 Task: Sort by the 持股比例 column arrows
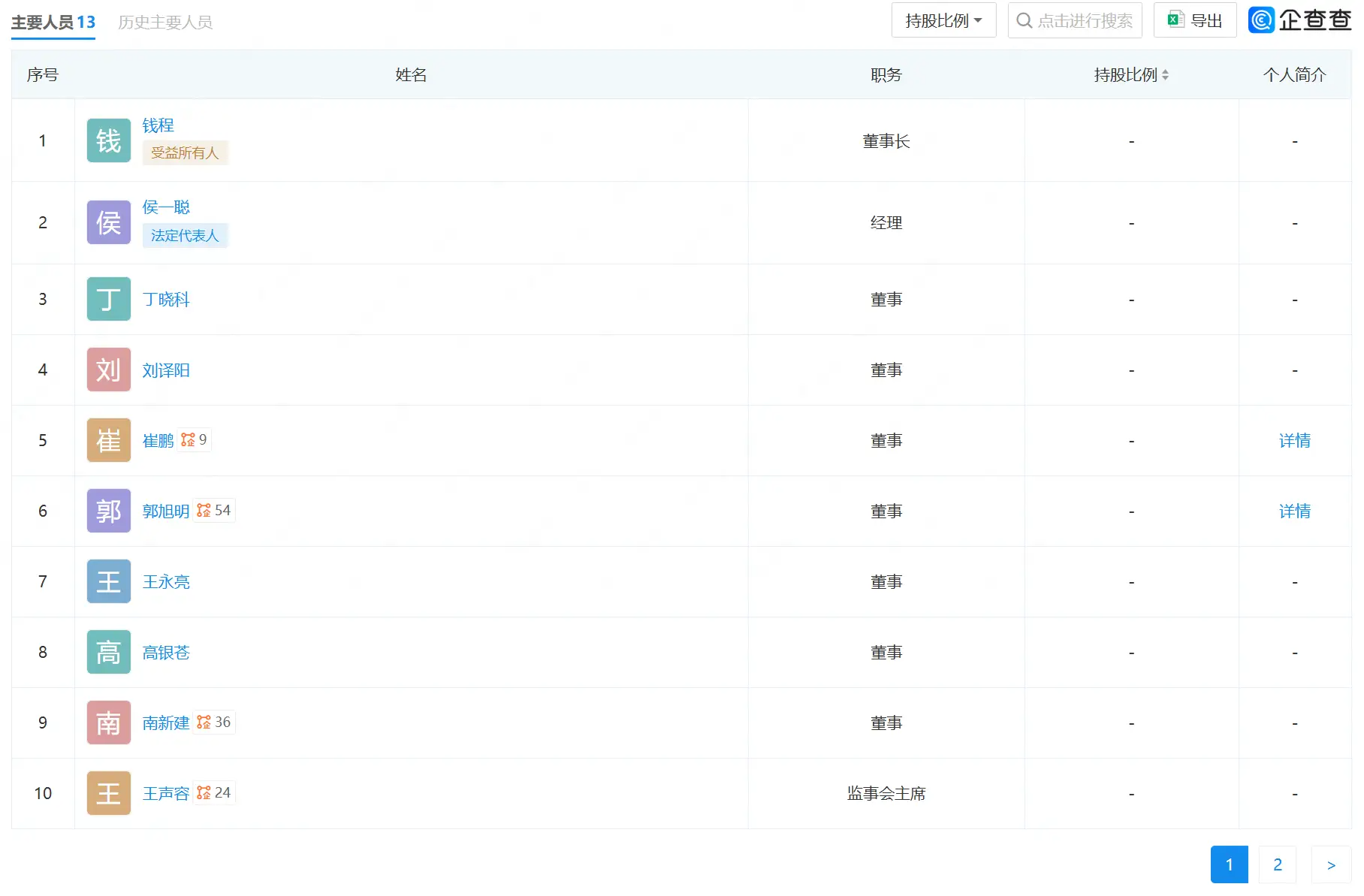pyautogui.click(x=1165, y=75)
